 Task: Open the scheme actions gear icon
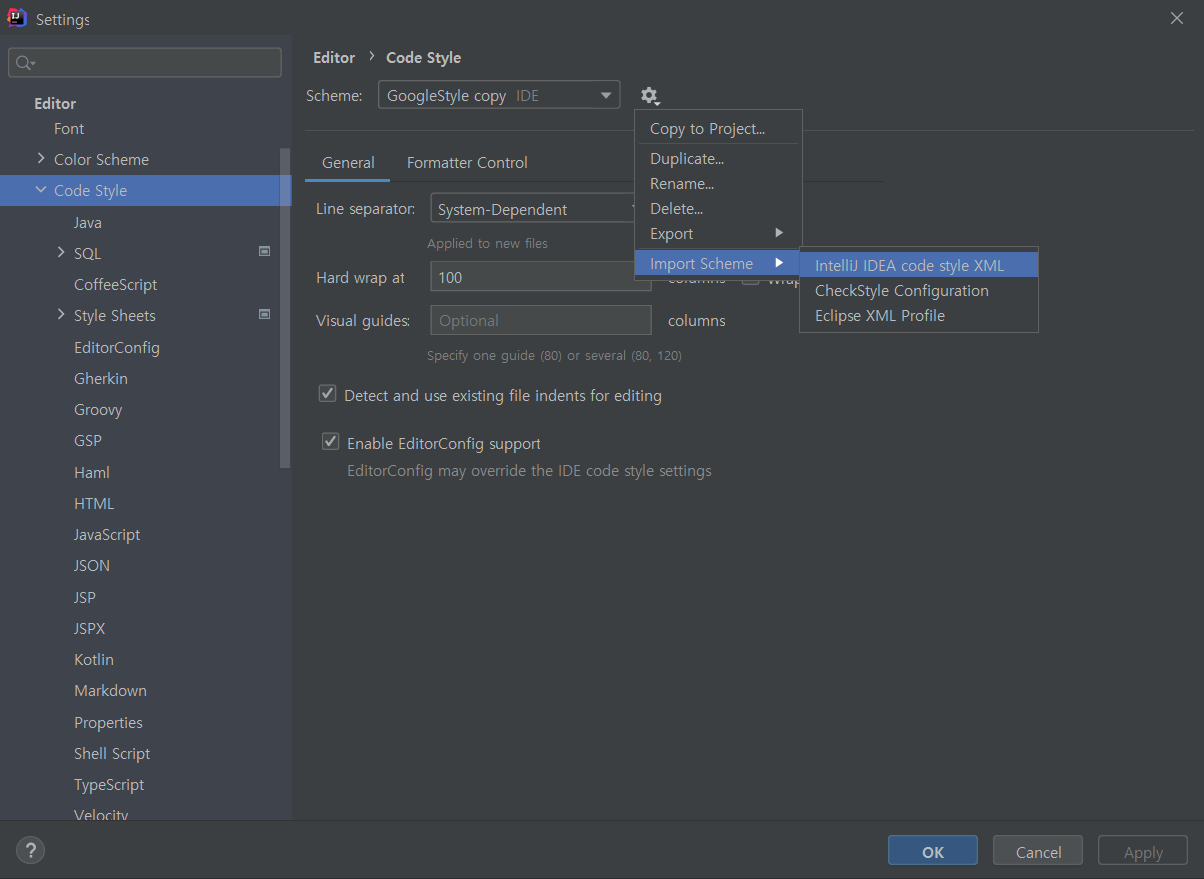coord(650,96)
